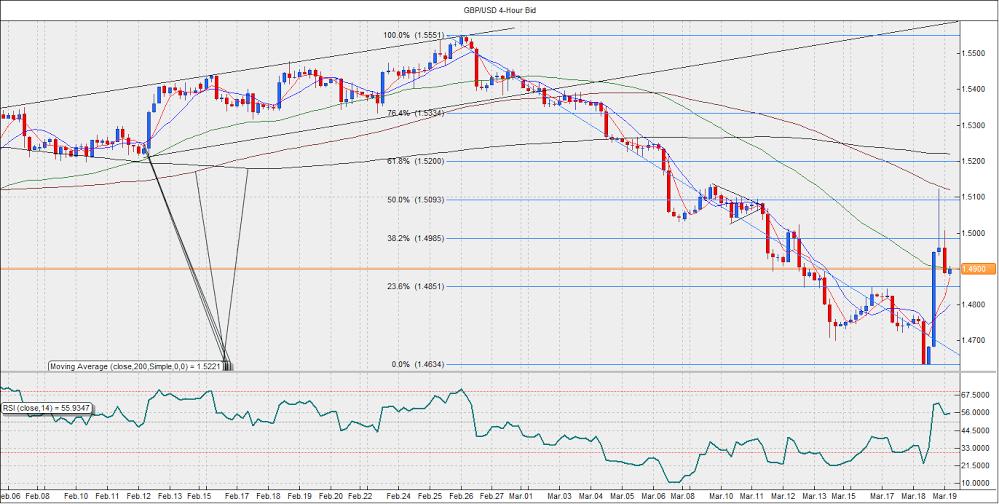Image resolution: width=999 pixels, height=504 pixels.
Task: Click the Mar.19 date label
Action: (944, 495)
